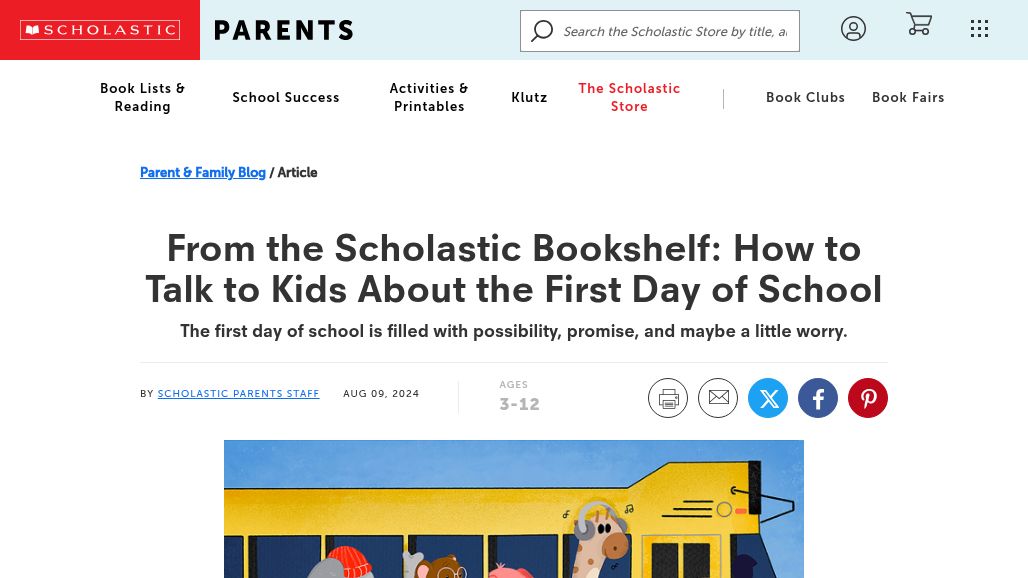Open Scholastic Parents Staff author link
Viewport: 1028px width, 578px height.
238,394
